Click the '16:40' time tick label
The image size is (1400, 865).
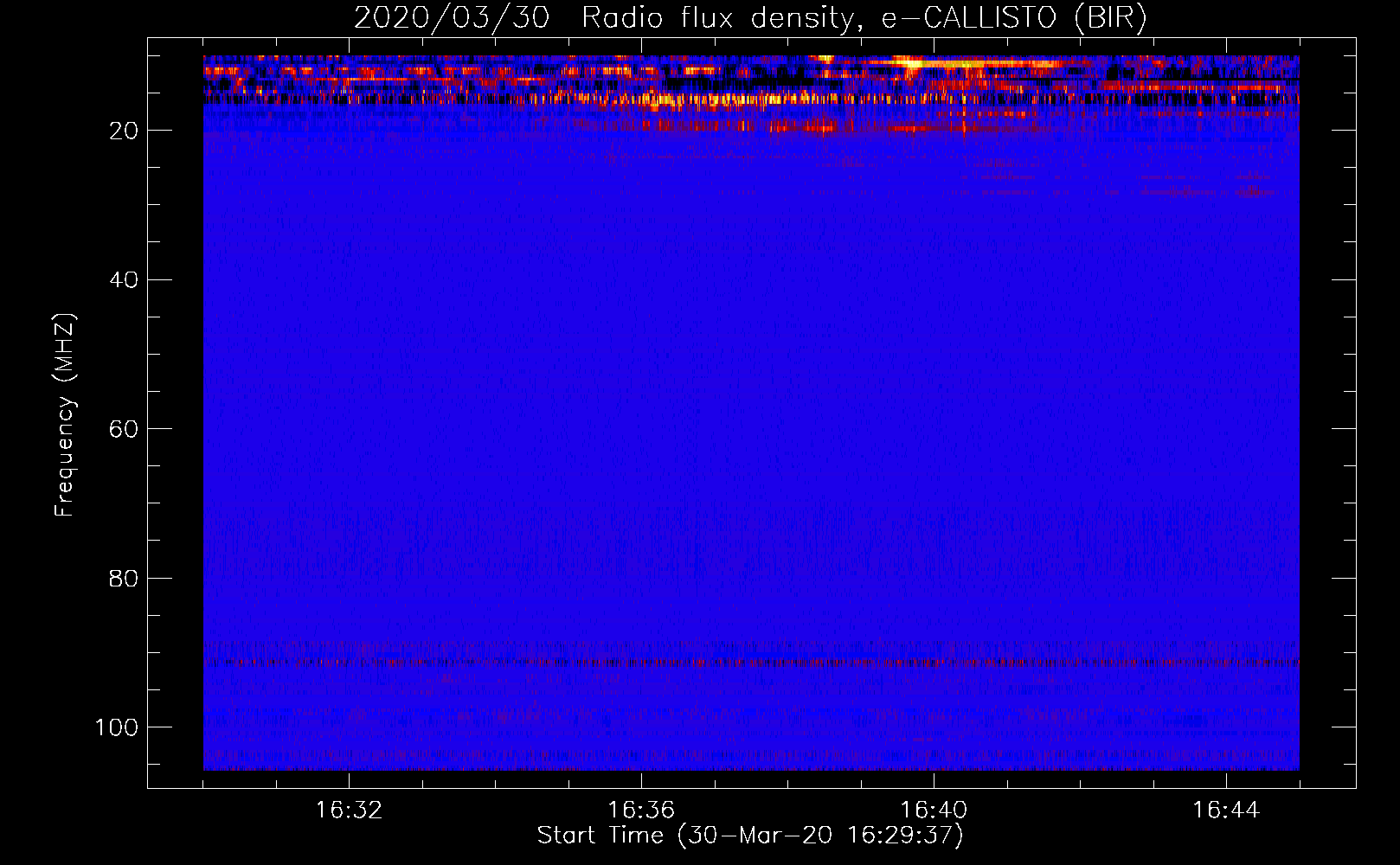point(934,811)
